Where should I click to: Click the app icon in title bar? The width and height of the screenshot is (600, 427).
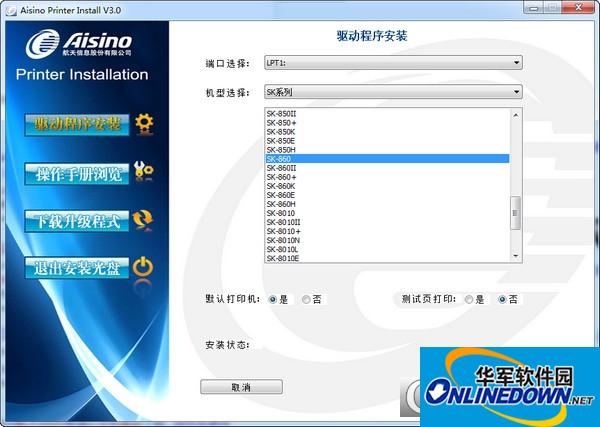point(11,10)
